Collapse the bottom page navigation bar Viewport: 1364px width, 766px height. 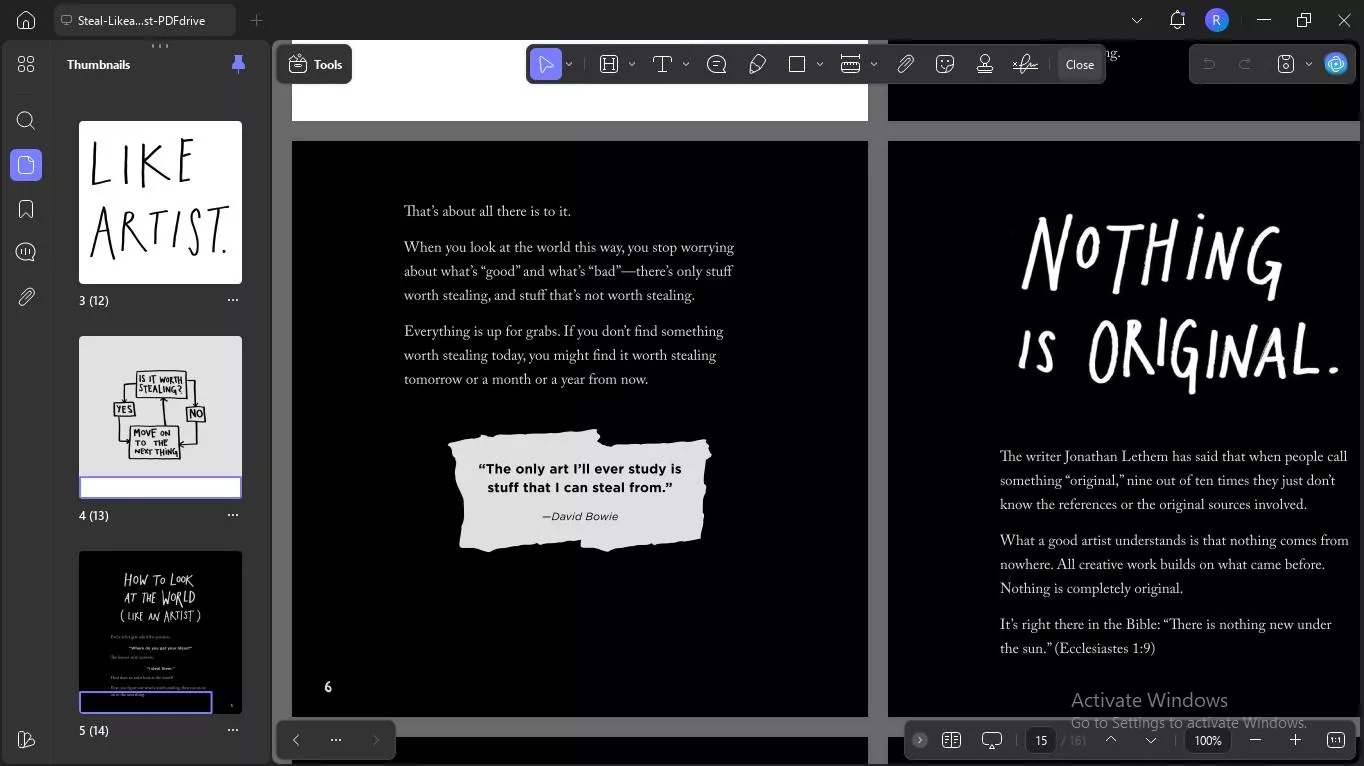[x=920, y=740]
